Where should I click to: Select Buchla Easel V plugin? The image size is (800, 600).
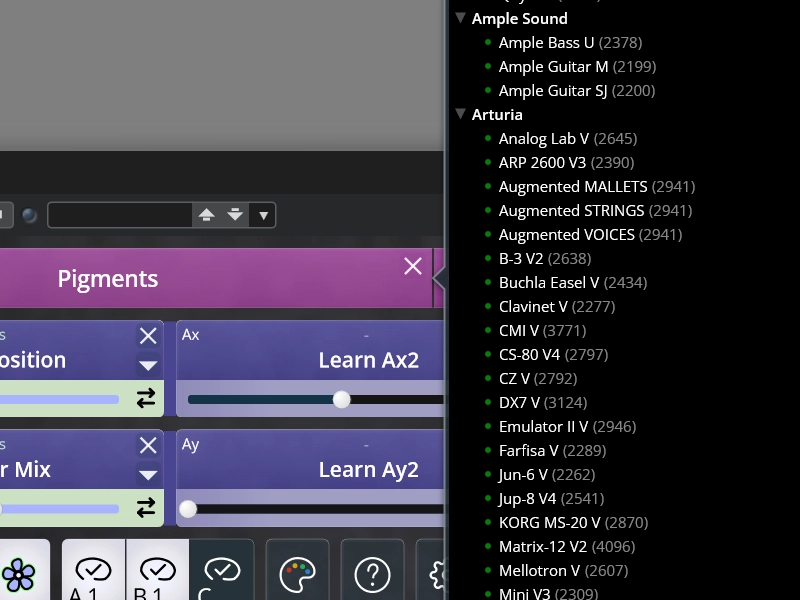(572, 283)
